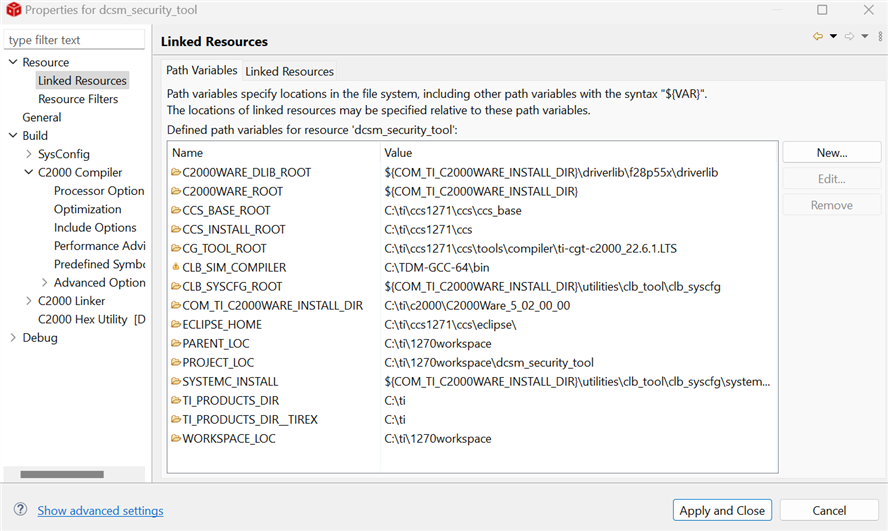Viewport: 888px width, 531px height.
Task: Click folder icon of PARENT_LOC
Action: 176,343
